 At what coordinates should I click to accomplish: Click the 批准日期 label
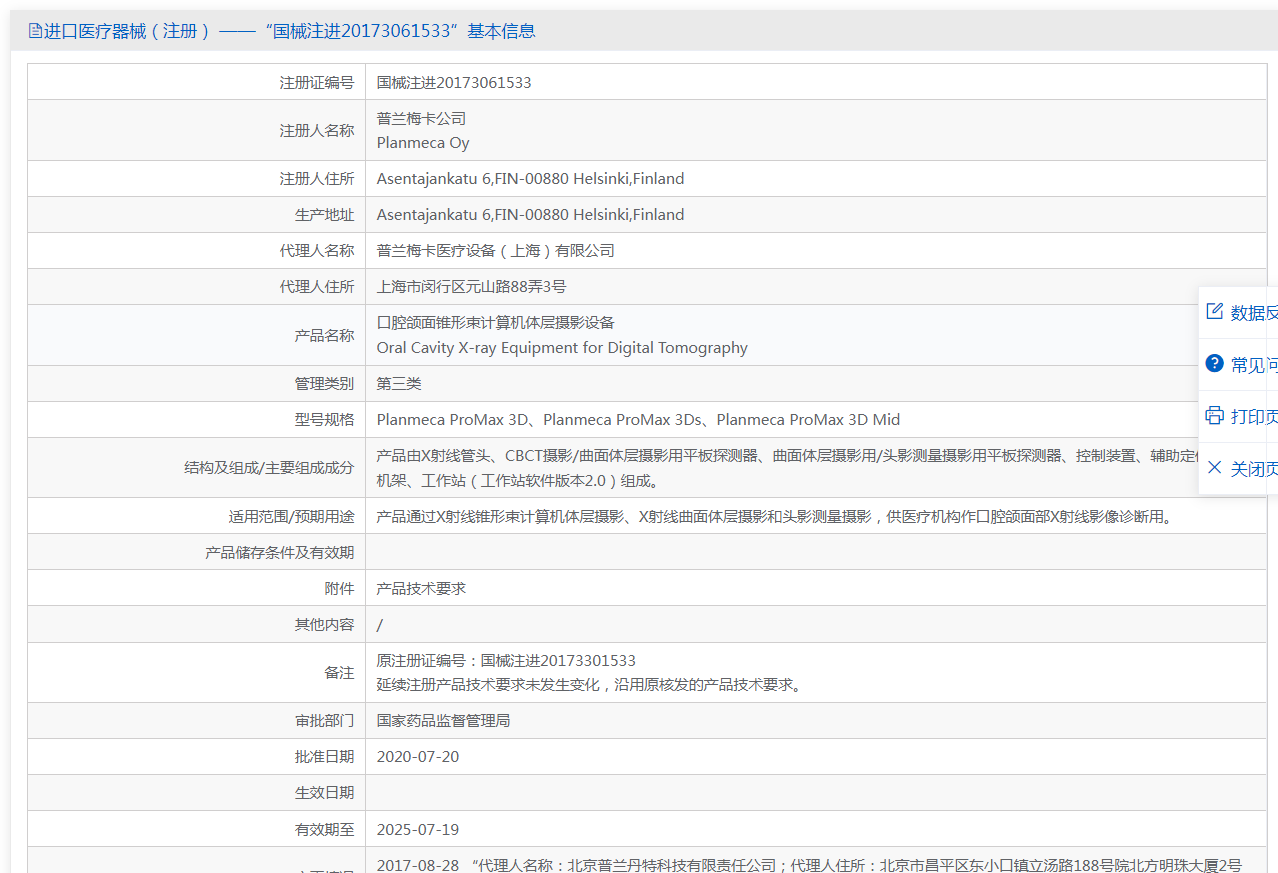point(324,757)
